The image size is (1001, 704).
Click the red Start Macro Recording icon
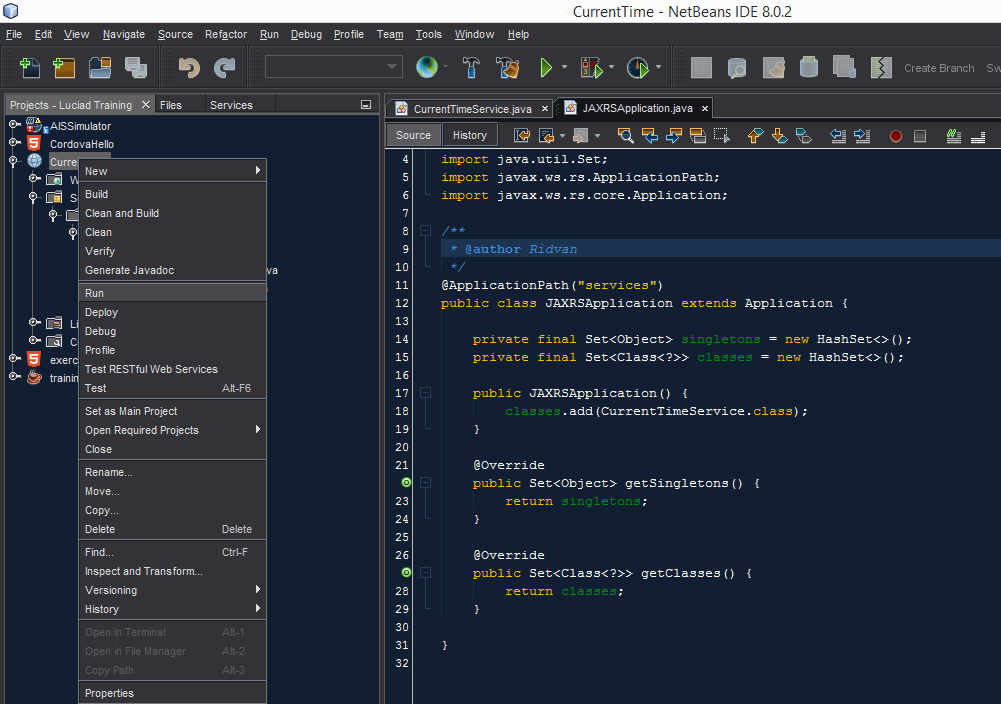coord(896,136)
